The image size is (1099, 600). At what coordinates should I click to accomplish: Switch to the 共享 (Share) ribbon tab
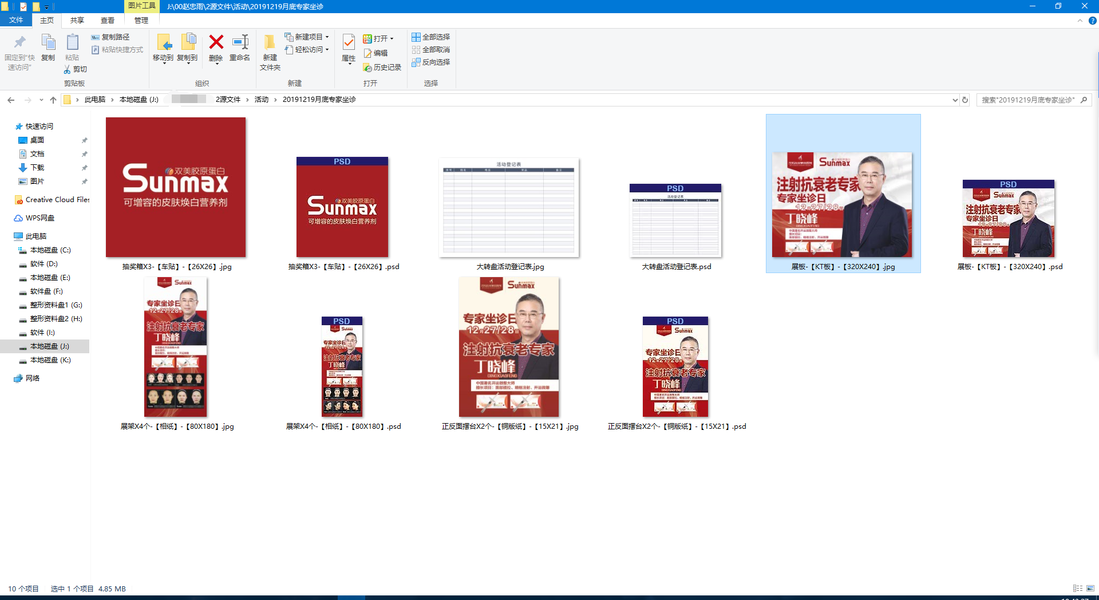[77, 20]
